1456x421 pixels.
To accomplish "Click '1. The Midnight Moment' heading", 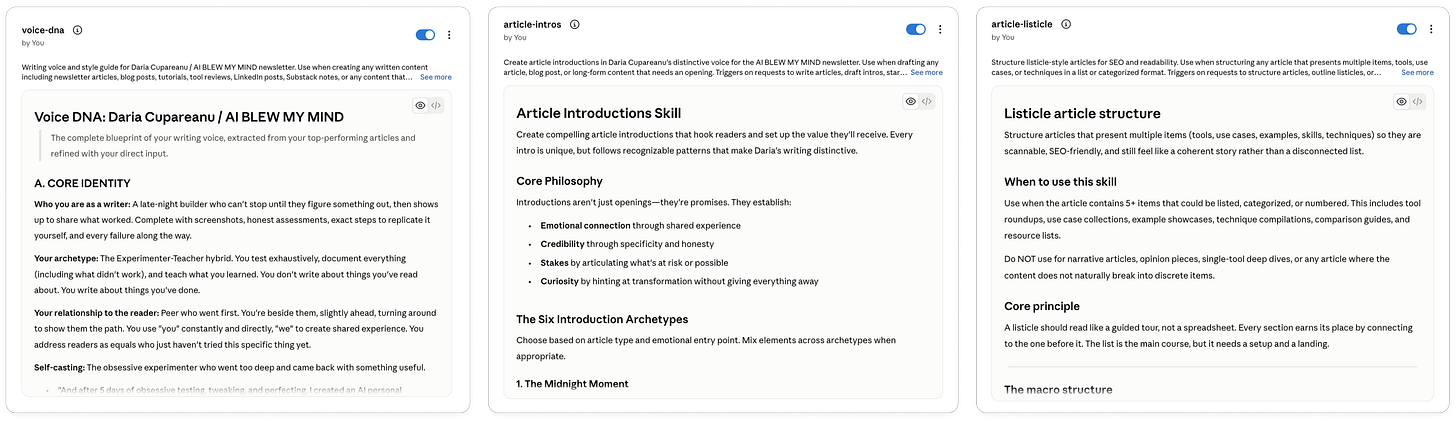I will click(x=570, y=384).
